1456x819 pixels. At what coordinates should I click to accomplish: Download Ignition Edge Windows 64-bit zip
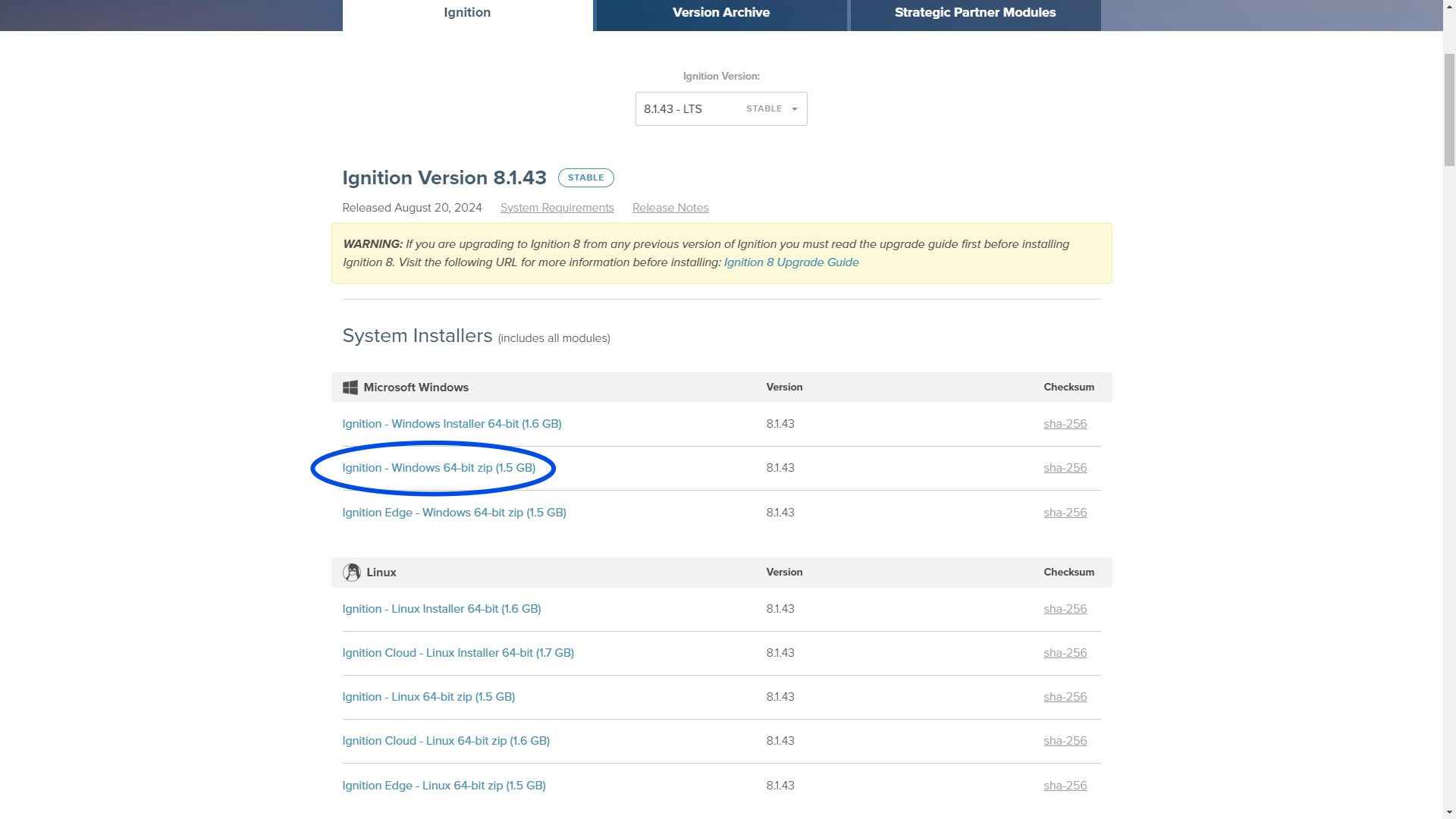click(x=453, y=513)
